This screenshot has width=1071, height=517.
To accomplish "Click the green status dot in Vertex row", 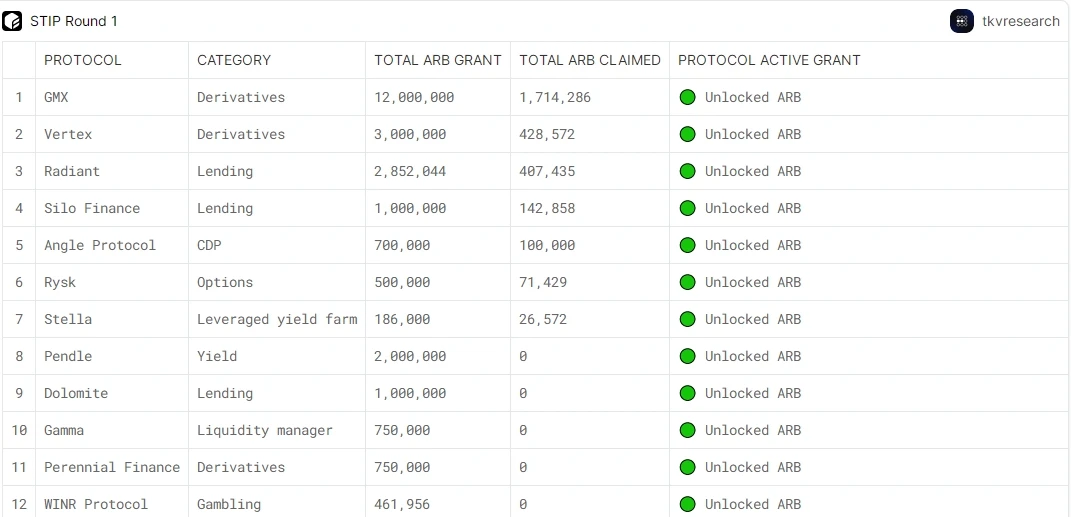I will pyautogui.click(x=687, y=134).
